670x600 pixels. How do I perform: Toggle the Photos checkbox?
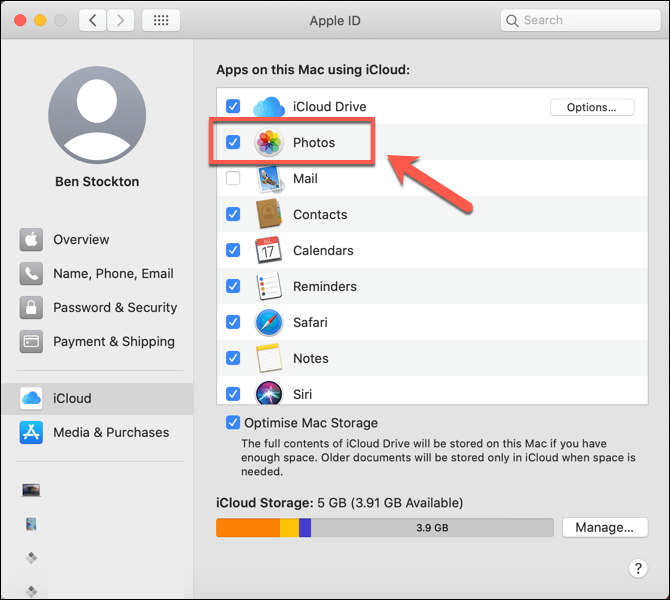233,142
